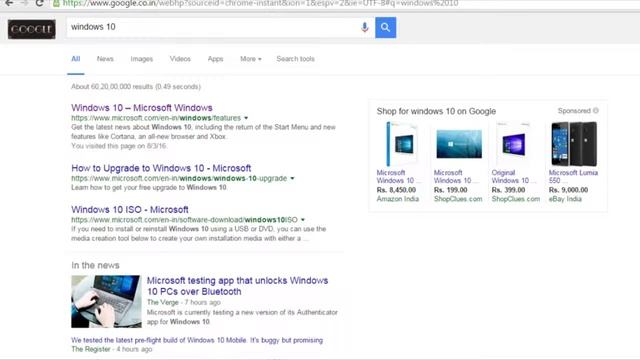Click the Google logo
This screenshot has width=640, height=360.
31,29
